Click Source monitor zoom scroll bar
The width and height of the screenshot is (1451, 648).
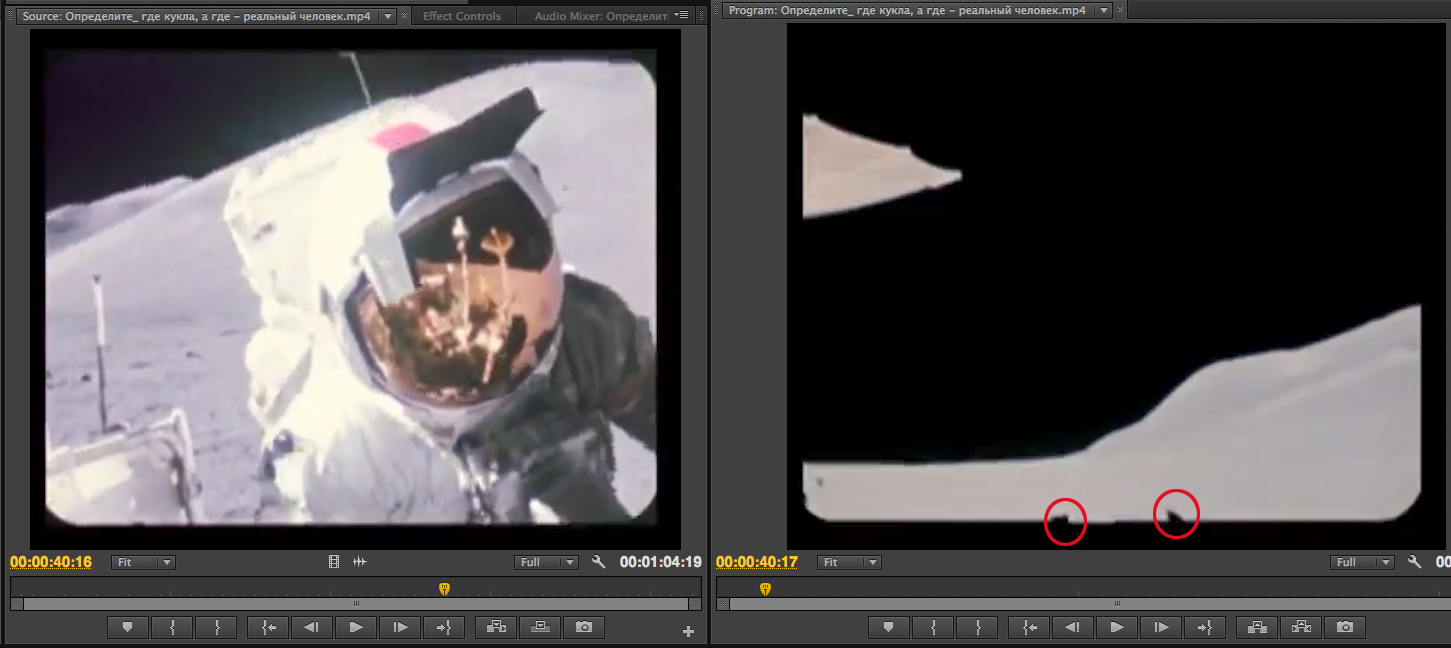point(356,604)
